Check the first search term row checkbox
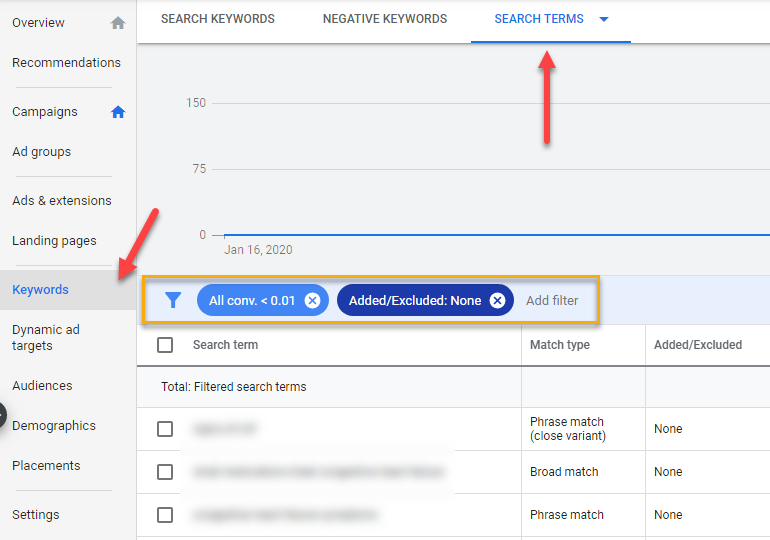The height and width of the screenshot is (540, 770). pyautogui.click(x=165, y=429)
